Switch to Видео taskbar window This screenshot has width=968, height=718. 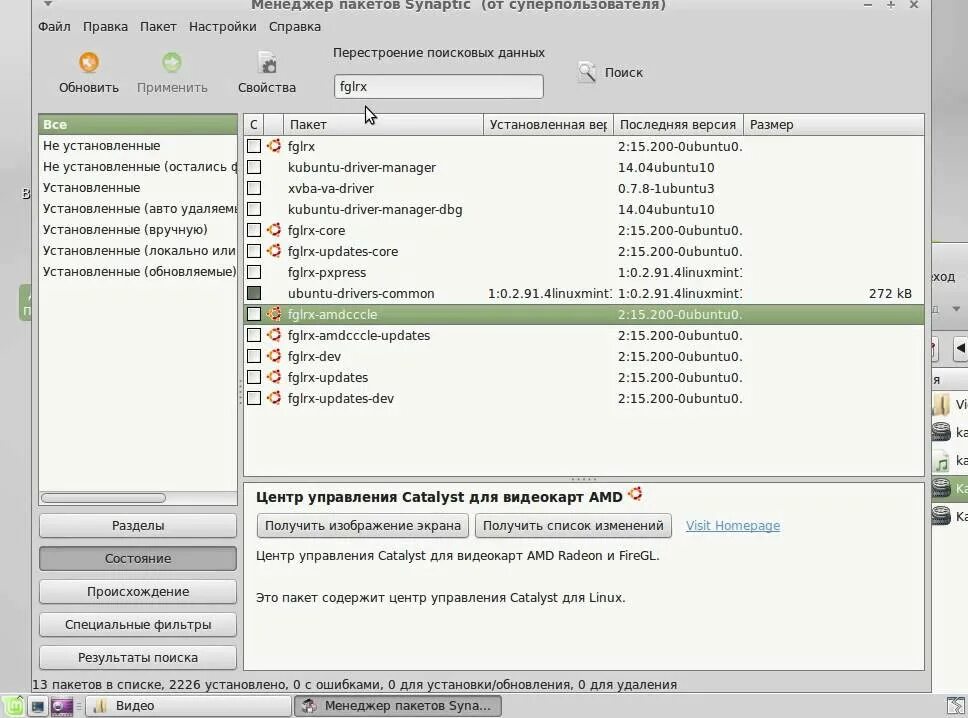(x=188, y=706)
